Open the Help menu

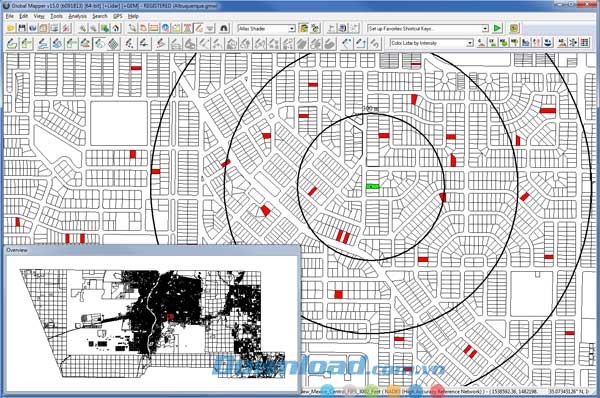133,16
